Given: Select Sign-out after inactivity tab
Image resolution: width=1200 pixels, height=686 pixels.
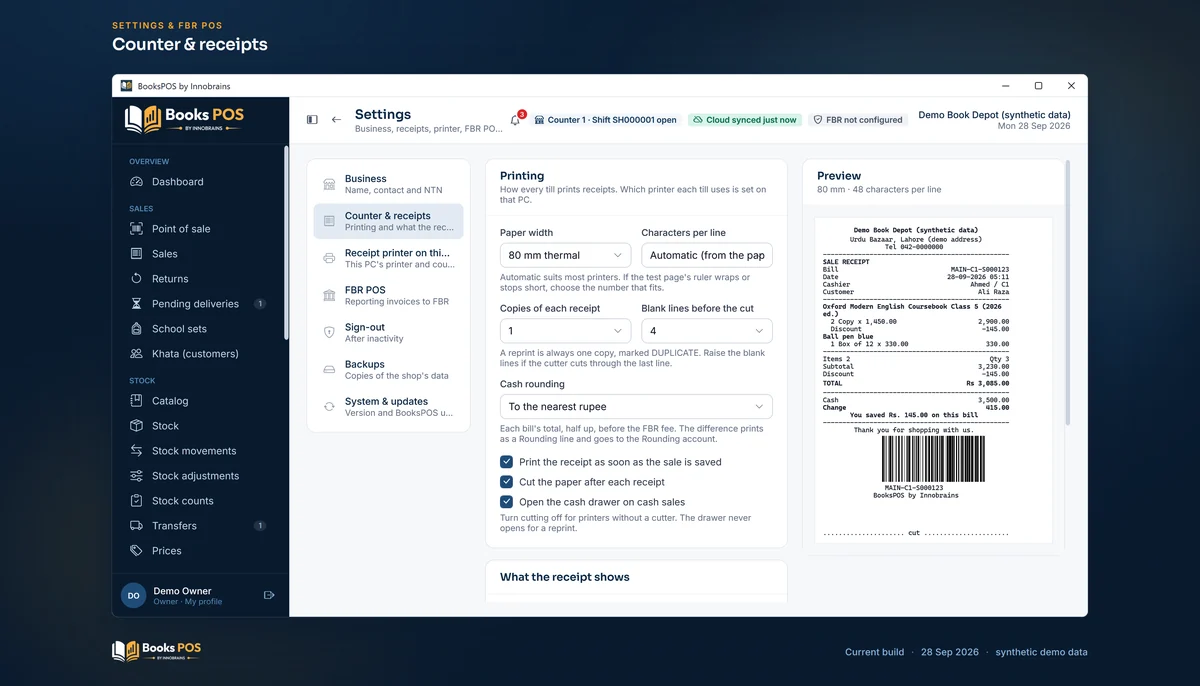Looking at the screenshot, I should pos(388,333).
